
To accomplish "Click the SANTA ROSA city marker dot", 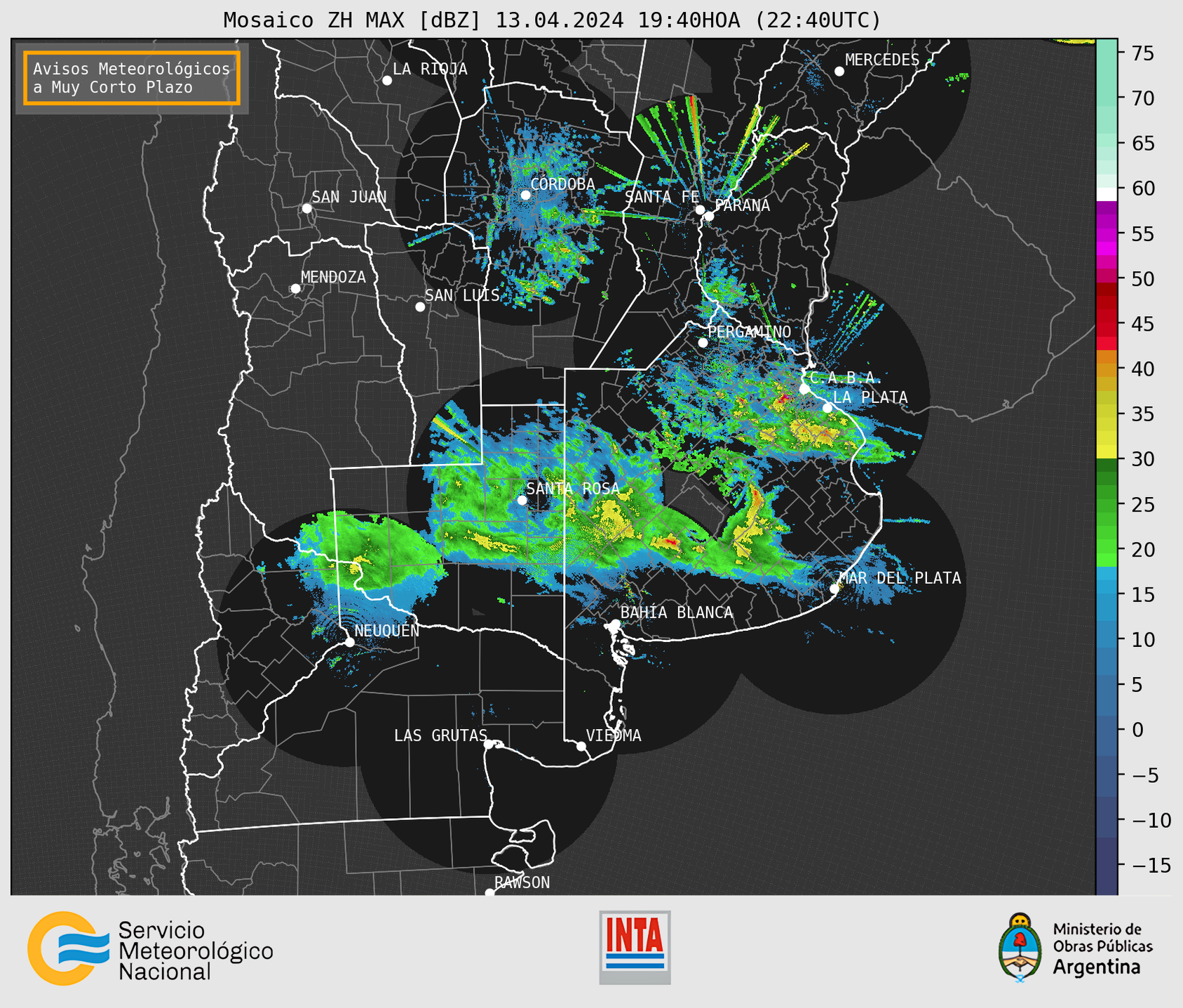I will (x=522, y=500).
